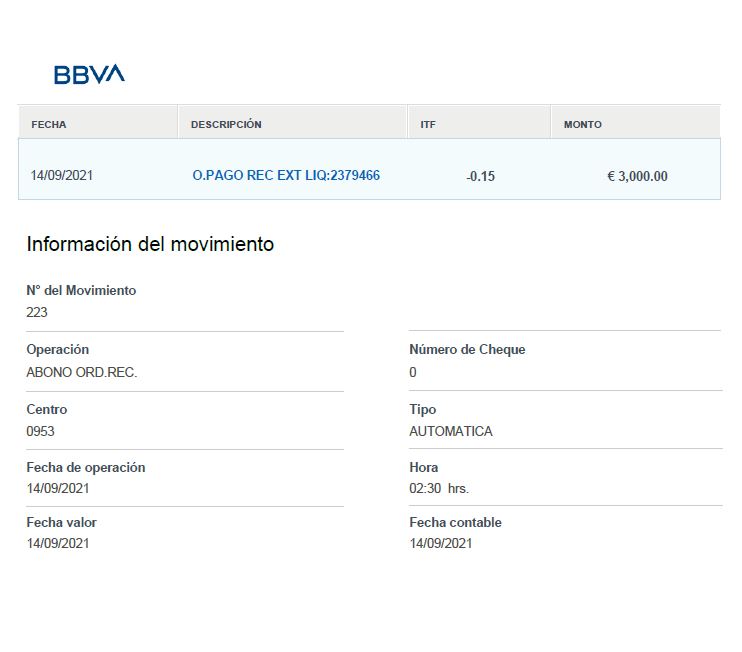
Task: Select the Centro value 0953
Action: [40, 432]
